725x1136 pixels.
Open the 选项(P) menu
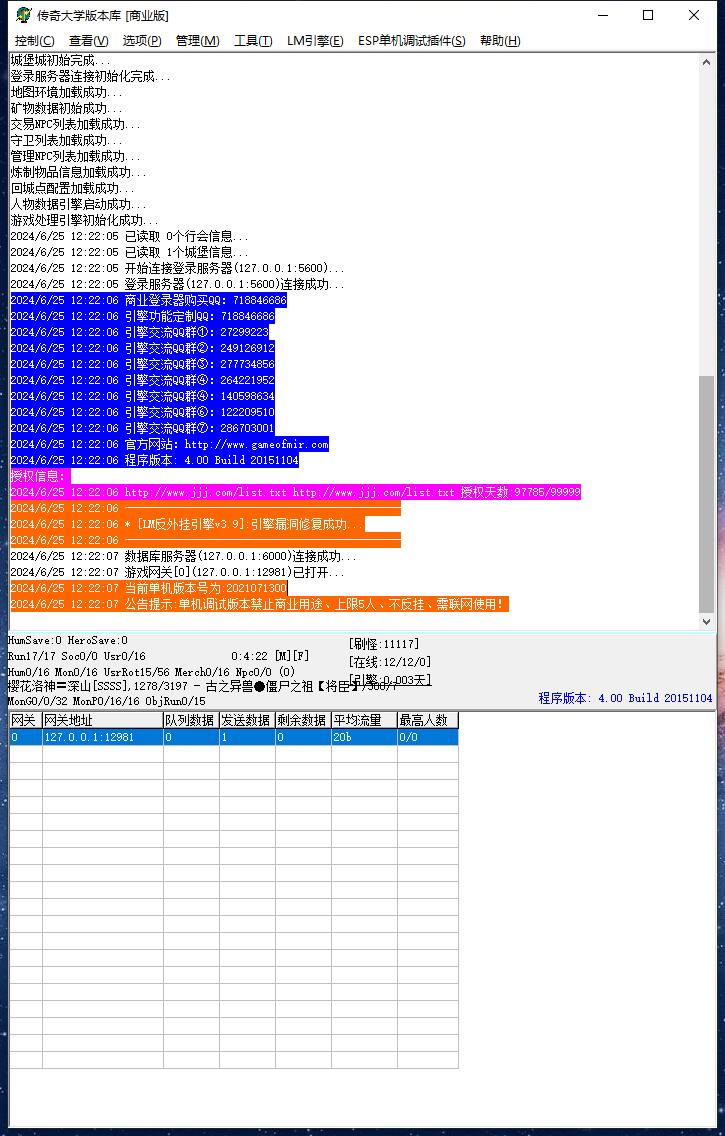point(142,41)
